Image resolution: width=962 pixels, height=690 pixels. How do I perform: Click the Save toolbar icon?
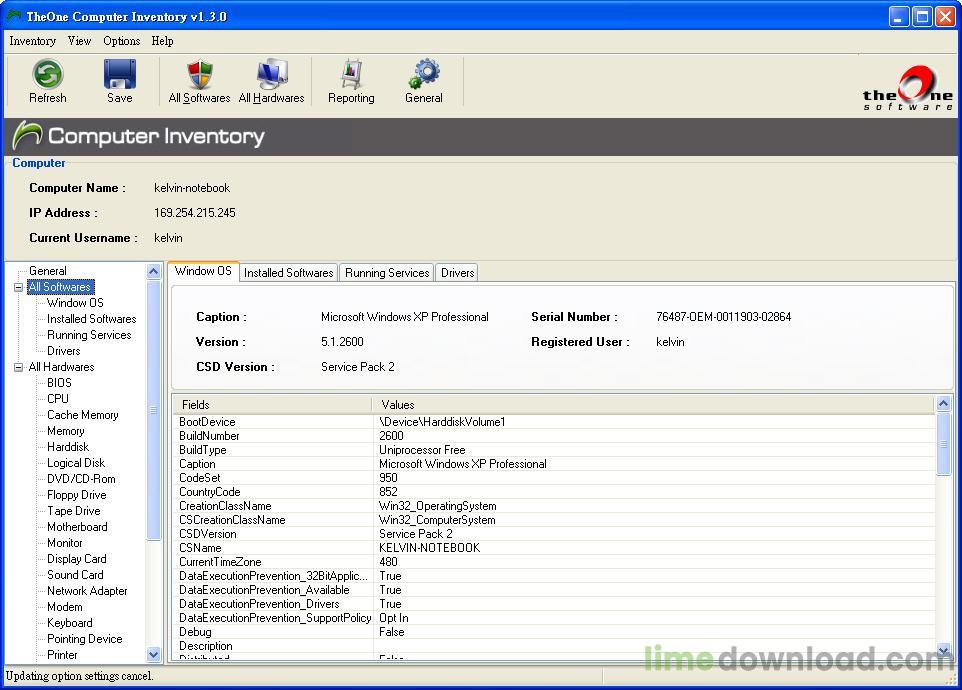119,75
